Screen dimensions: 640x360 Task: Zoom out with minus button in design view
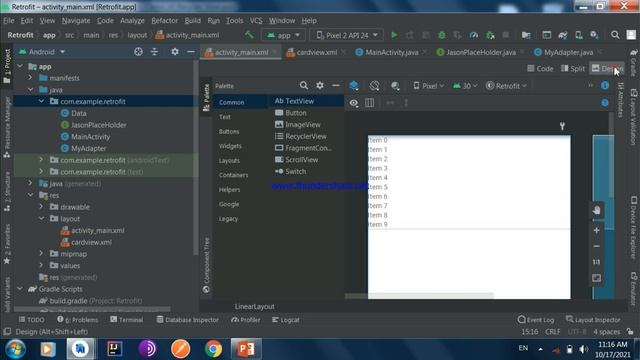596,246
